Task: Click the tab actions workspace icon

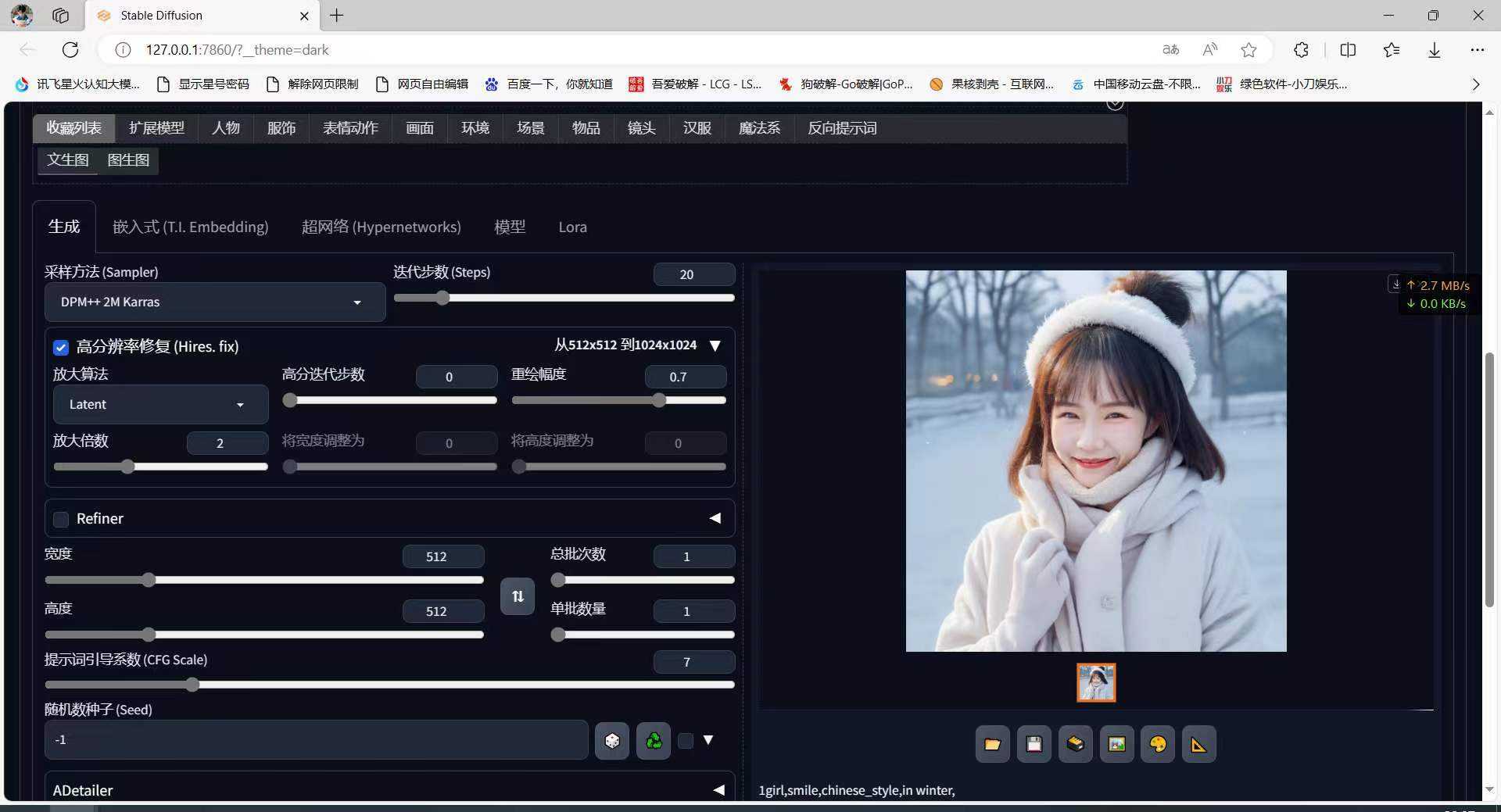Action: (x=60, y=16)
